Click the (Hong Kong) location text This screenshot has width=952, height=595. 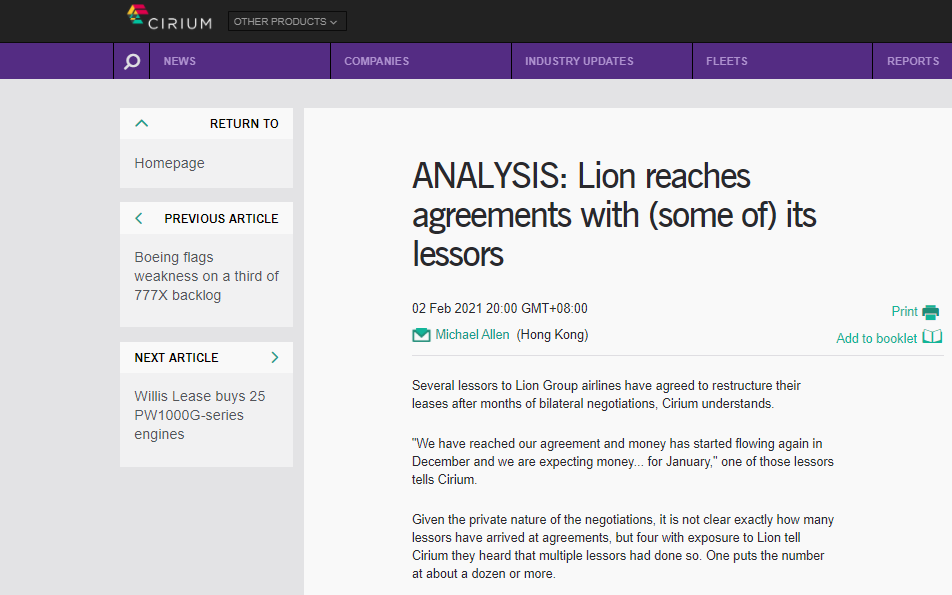552,335
